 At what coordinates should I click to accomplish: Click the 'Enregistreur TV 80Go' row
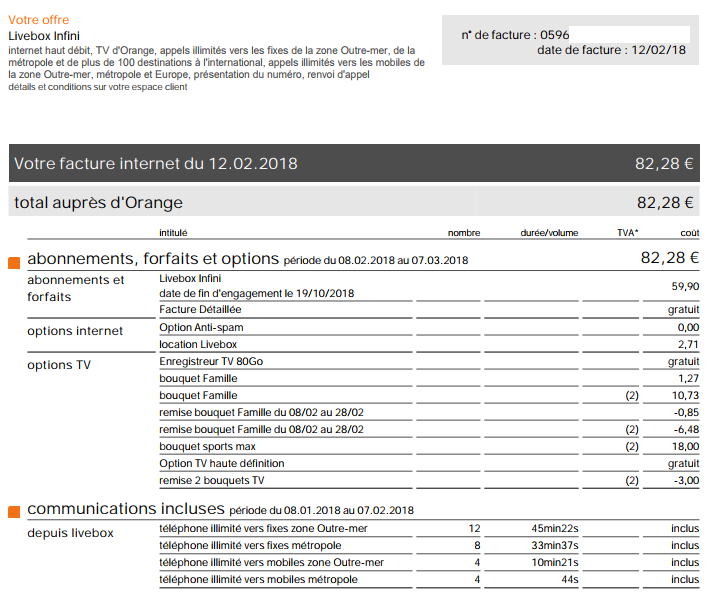(429, 361)
